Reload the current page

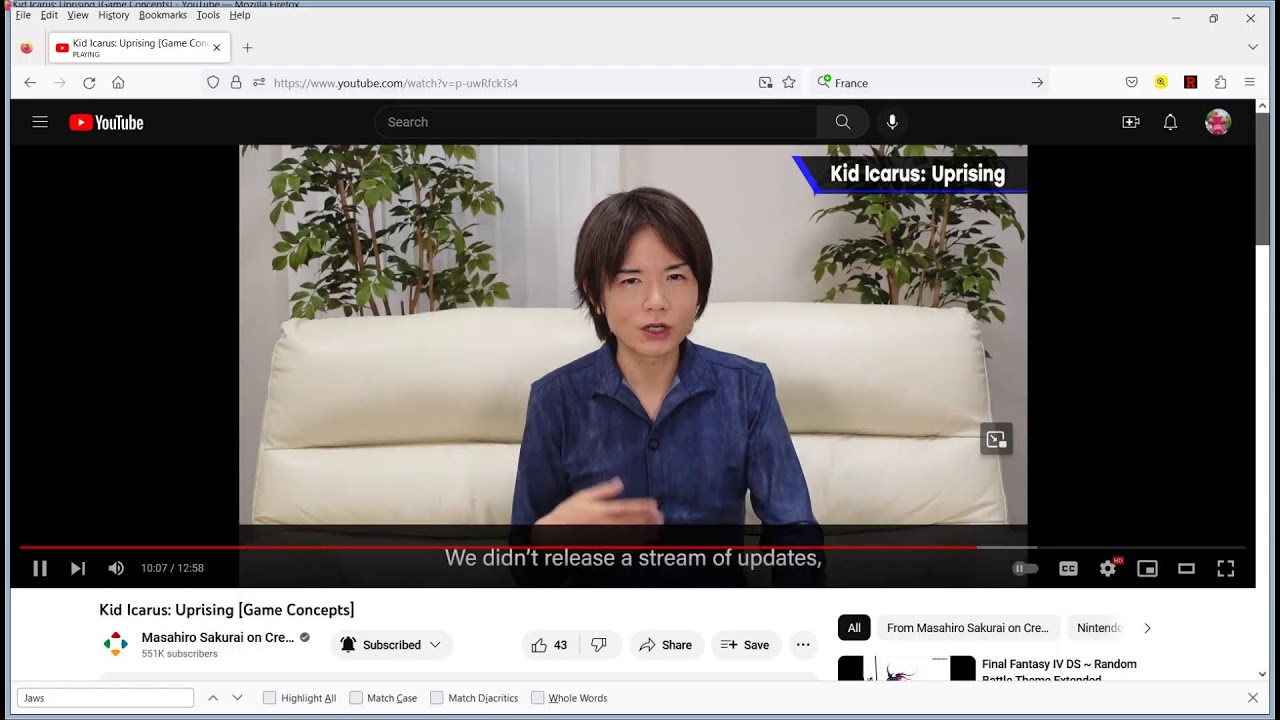[89, 83]
